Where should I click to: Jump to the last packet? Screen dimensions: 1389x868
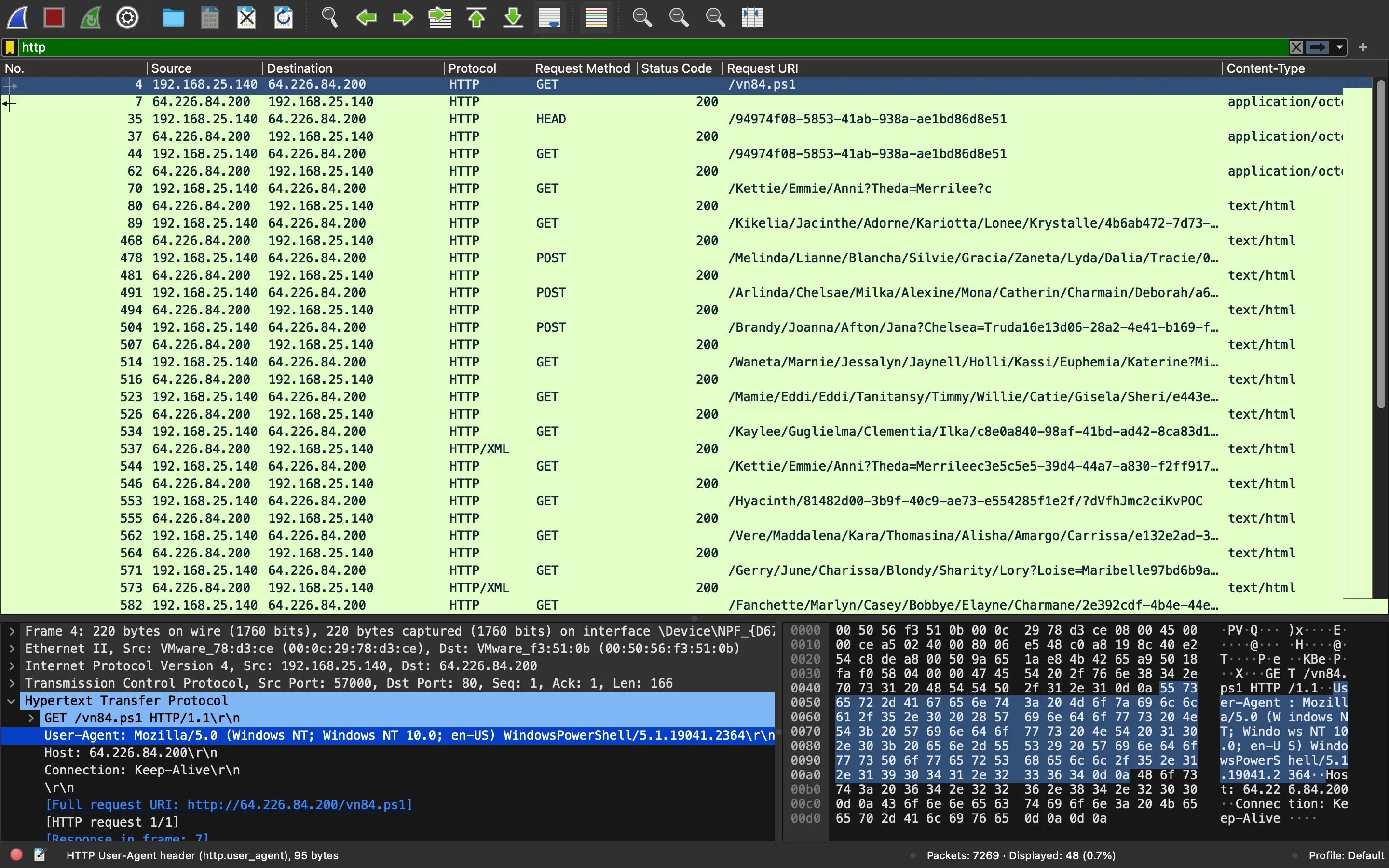point(513,17)
